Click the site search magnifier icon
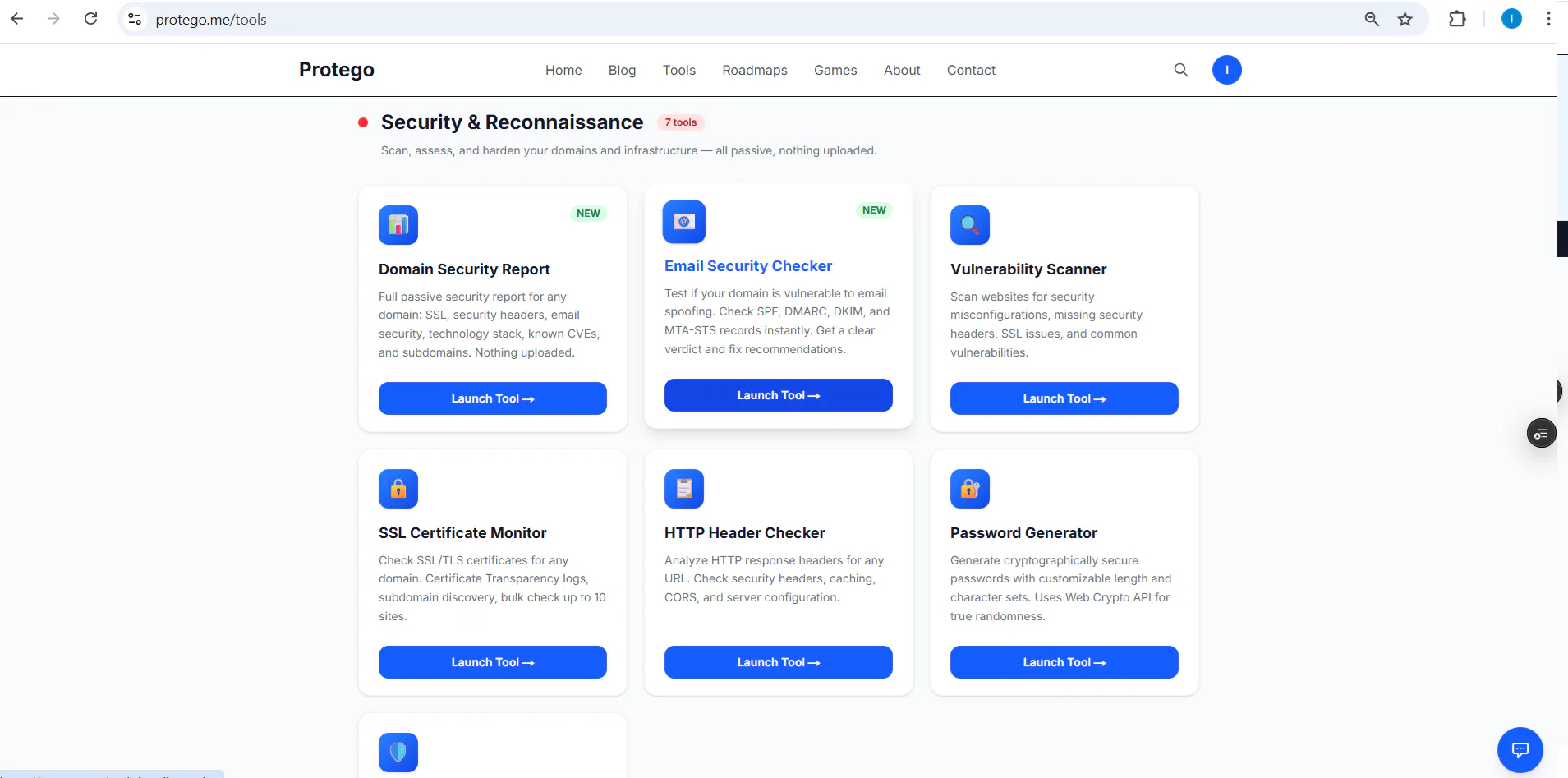The image size is (1568, 778). (x=1181, y=70)
